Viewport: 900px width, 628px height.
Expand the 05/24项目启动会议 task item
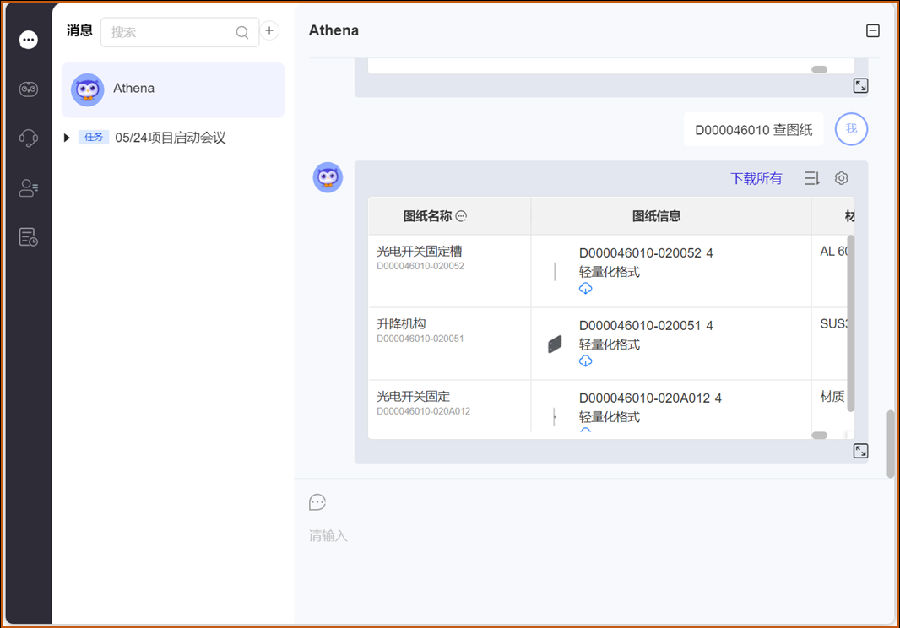pyautogui.click(x=67, y=138)
